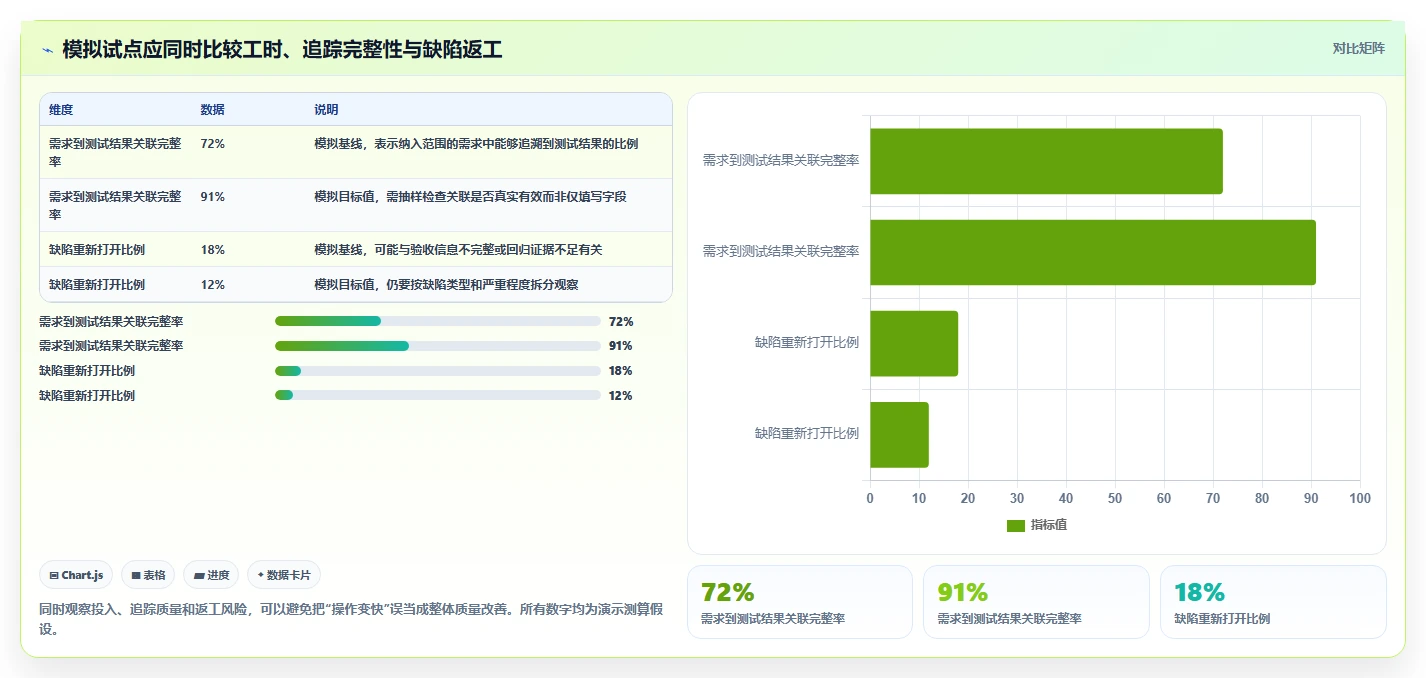Select the 表格 chip label

click(154, 575)
